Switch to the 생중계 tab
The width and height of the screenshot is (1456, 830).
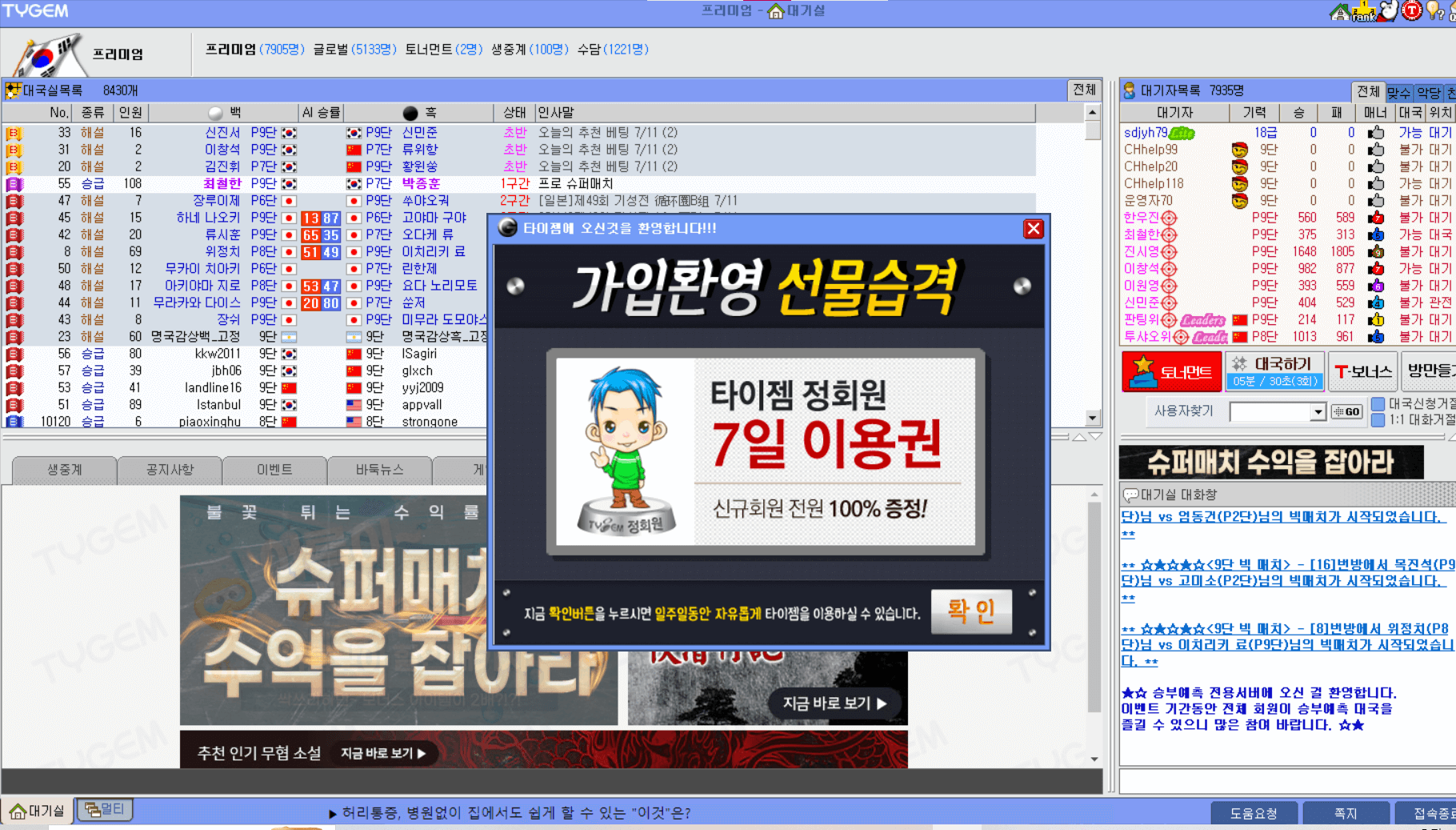coord(65,470)
